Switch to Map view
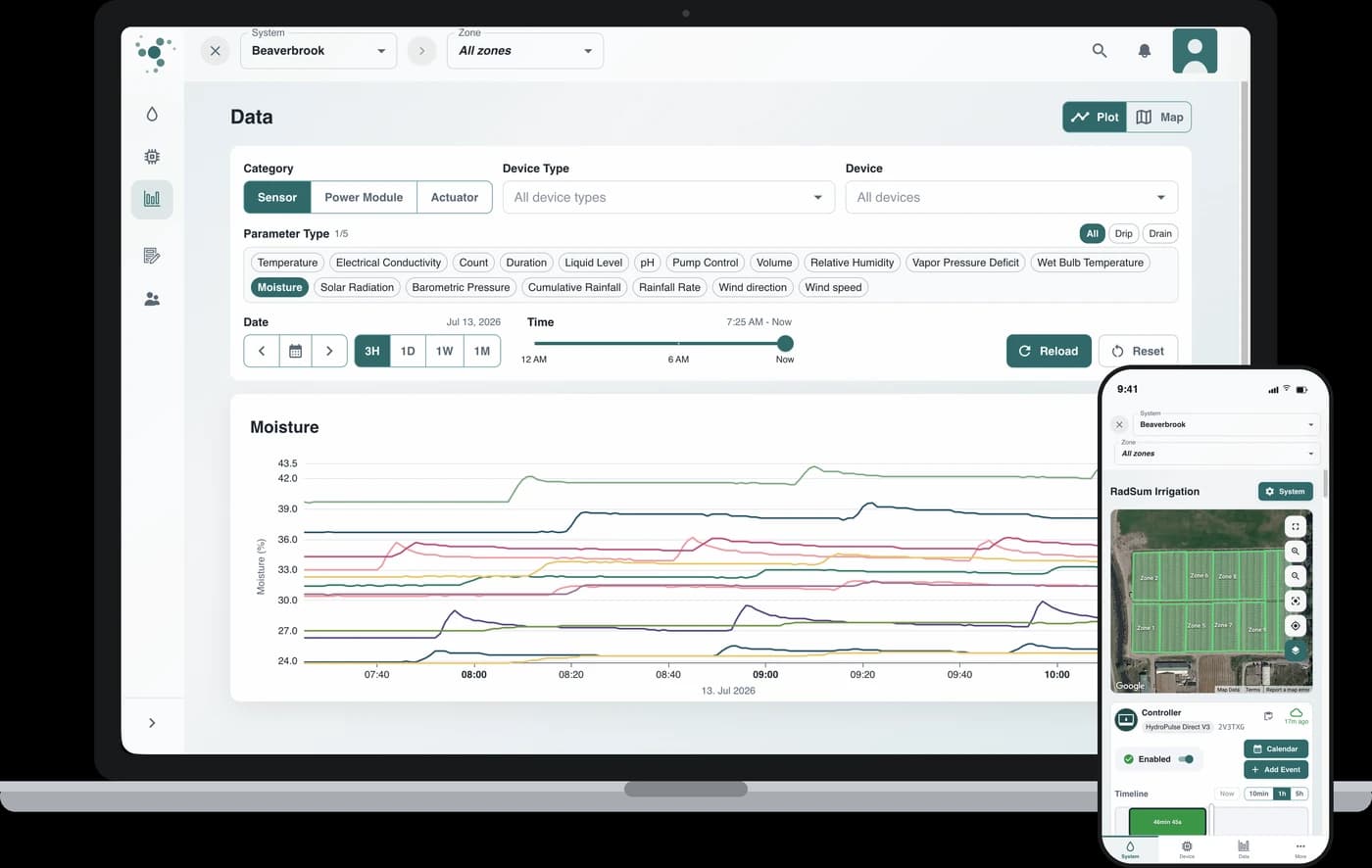The height and width of the screenshot is (868, 1372). [1159, 118]
